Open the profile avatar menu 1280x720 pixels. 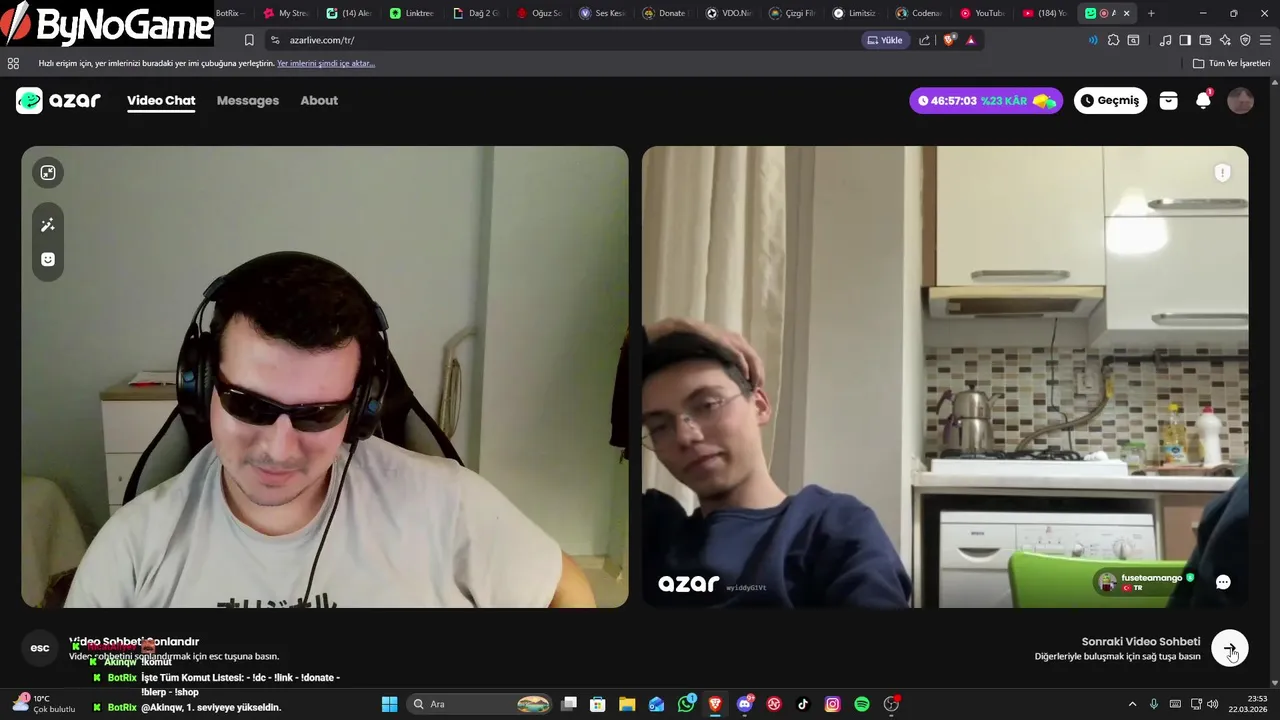pos(1240,101)
